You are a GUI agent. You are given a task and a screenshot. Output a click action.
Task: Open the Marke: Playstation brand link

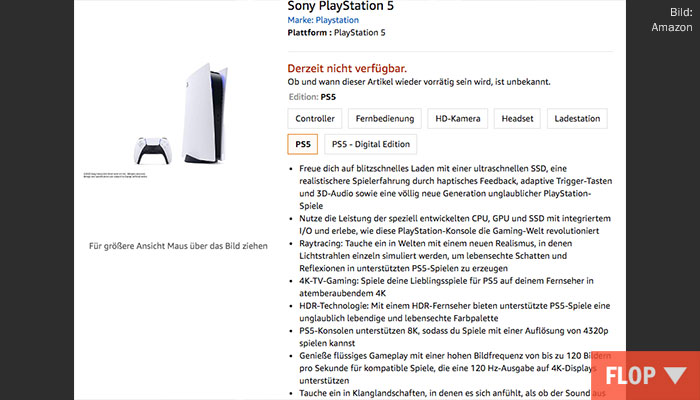click(x=316, y=19)
